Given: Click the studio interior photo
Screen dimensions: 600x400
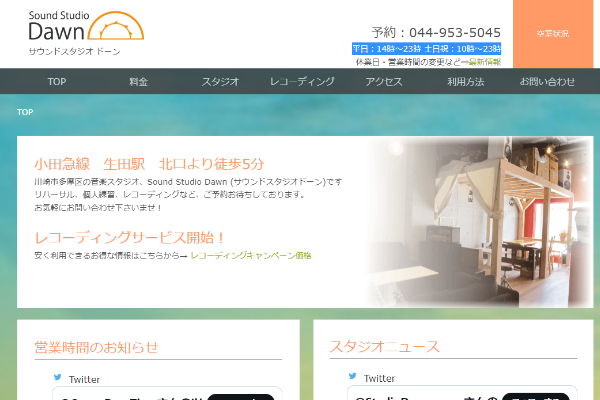Looking at the screenshot, I should (480, 222).
